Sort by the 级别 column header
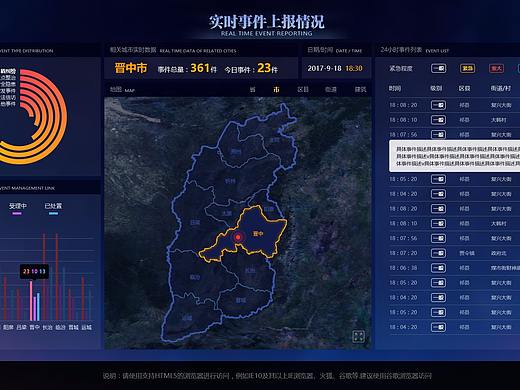The height and width of the screenshot is (390, 520). point(436,88)
